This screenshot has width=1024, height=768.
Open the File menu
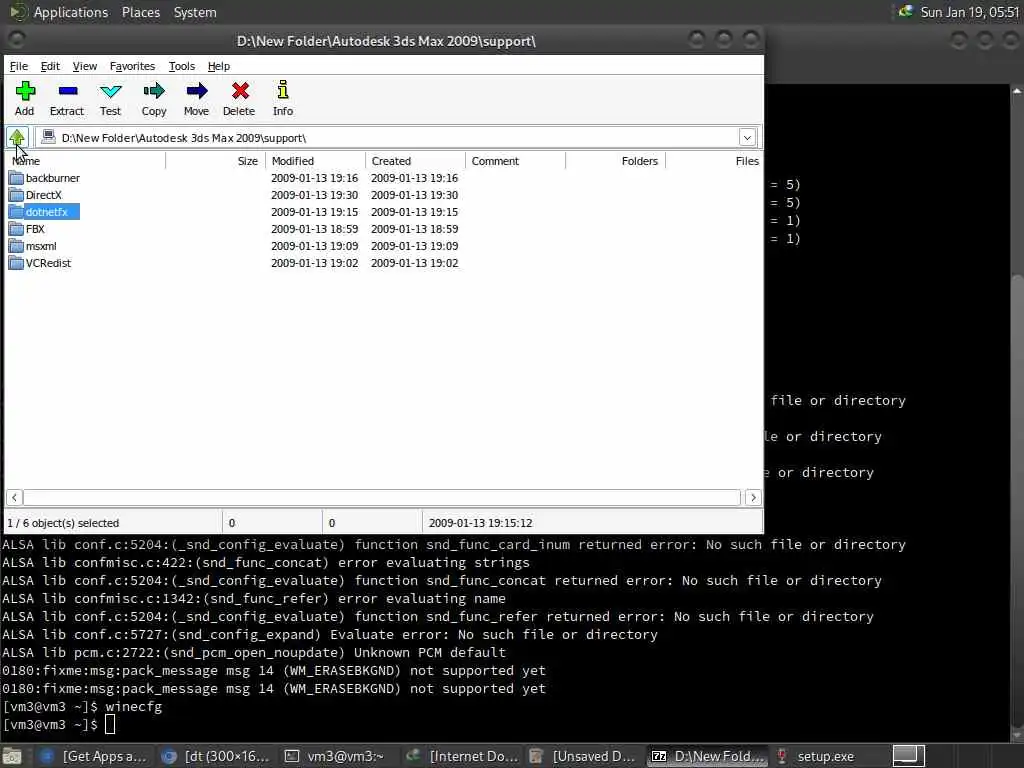[x=19, y=66]
